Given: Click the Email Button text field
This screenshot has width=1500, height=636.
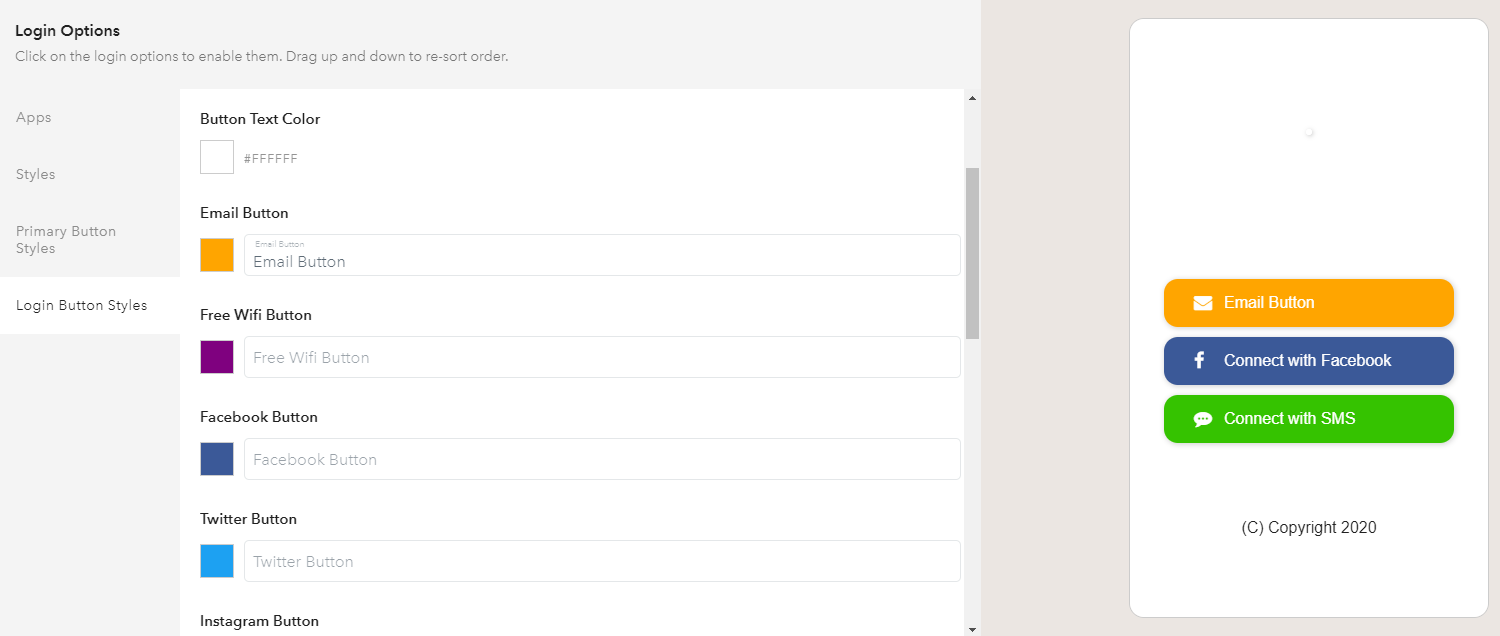Looking at the screenshot, I should click(602, 255).
